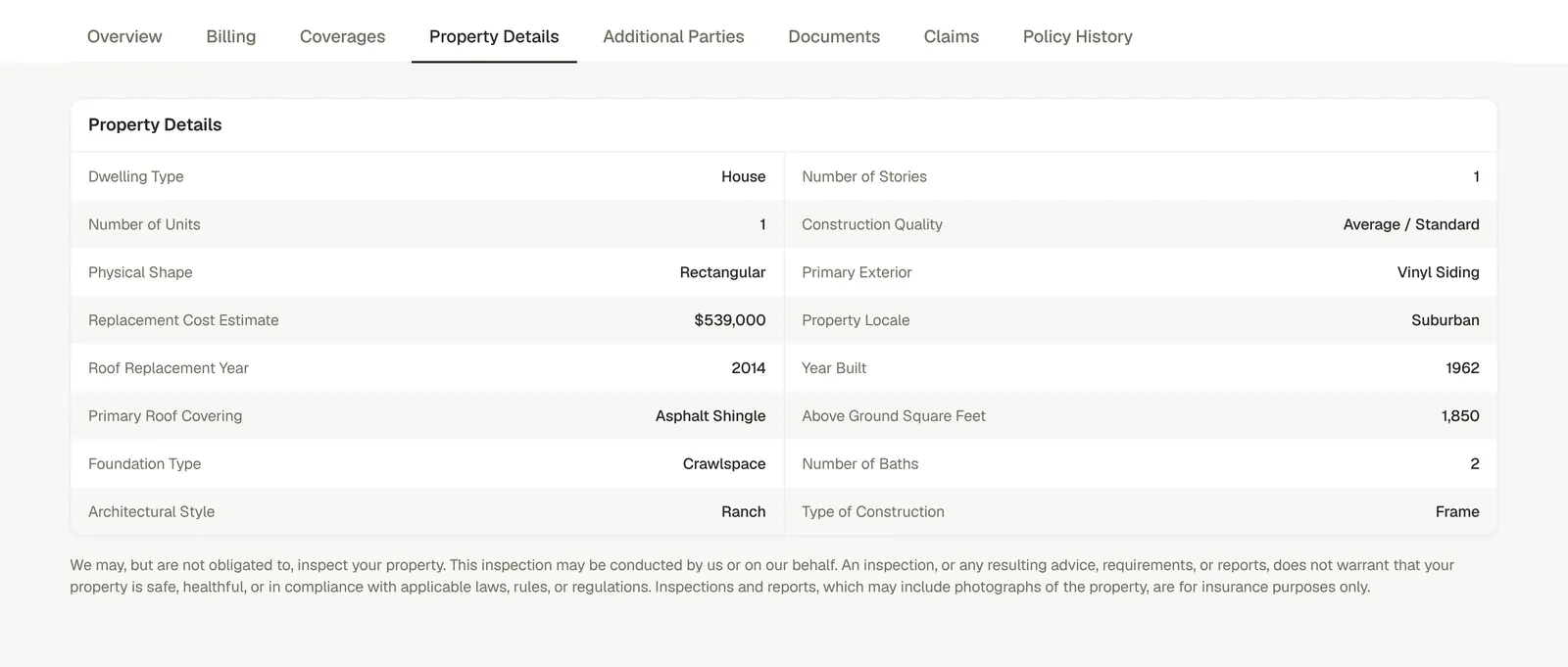Click the Construction Quality label
Viewport: 1568px width, 667px height.
click(872, 224)
